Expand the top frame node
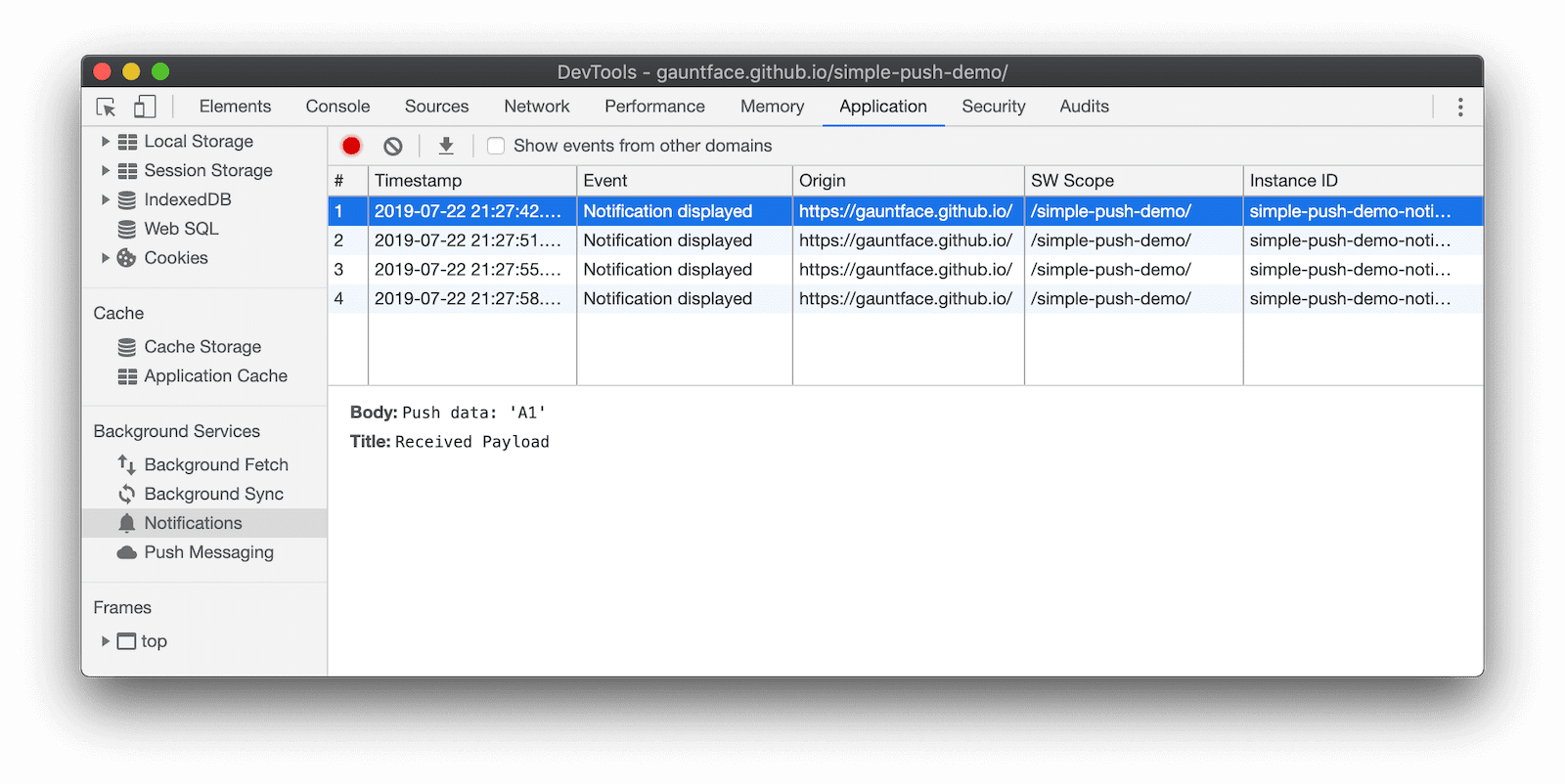Screen dimensions: 1565x784 point(106,641)
